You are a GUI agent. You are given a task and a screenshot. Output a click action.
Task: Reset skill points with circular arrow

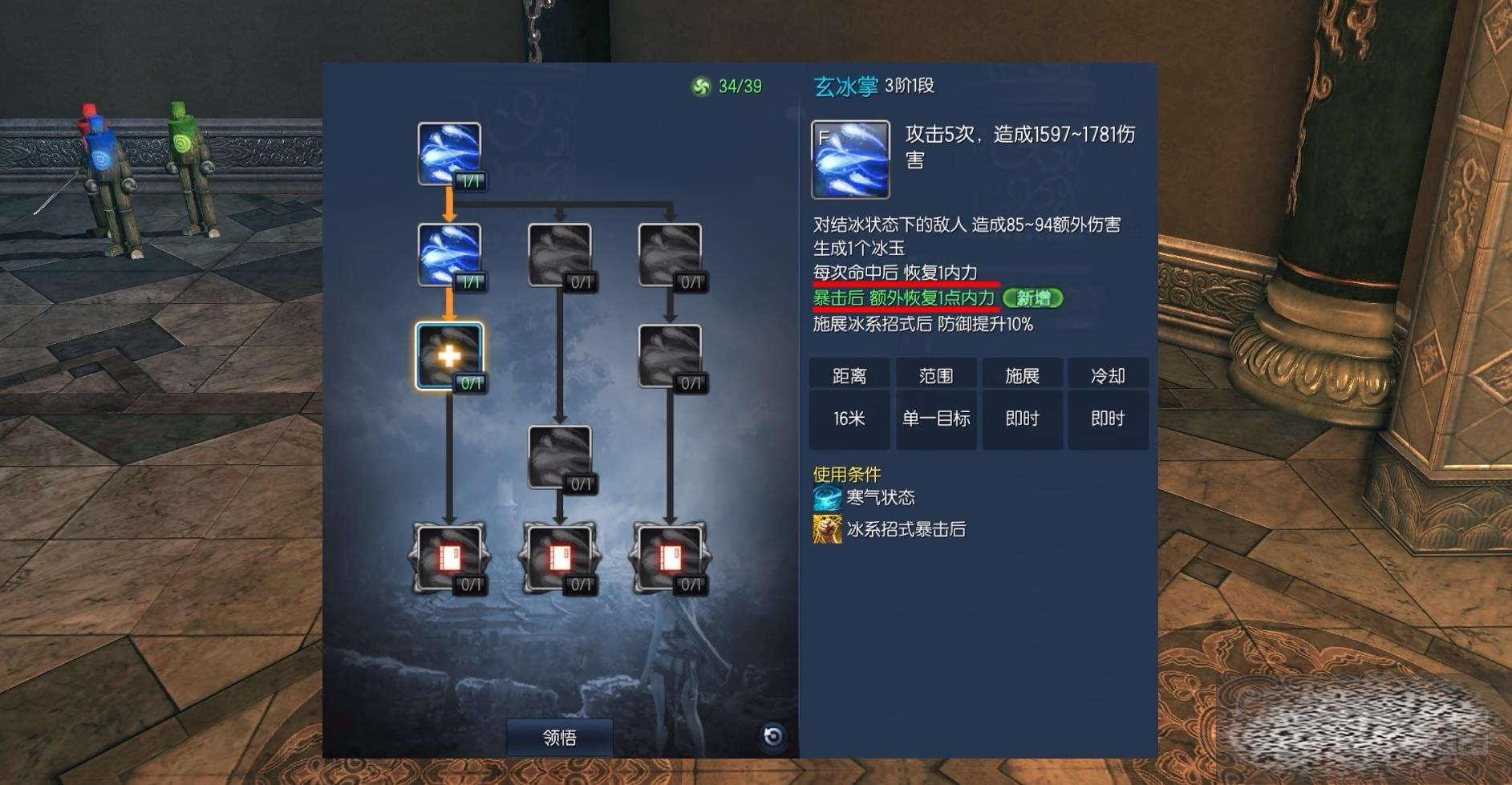773,735
